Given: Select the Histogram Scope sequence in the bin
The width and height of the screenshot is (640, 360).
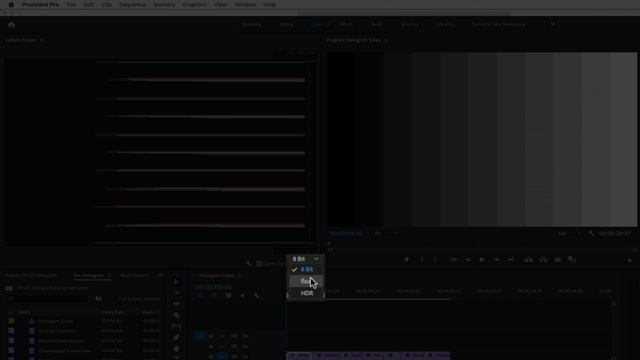Looking at the screenshot, I should click(55, 321).
